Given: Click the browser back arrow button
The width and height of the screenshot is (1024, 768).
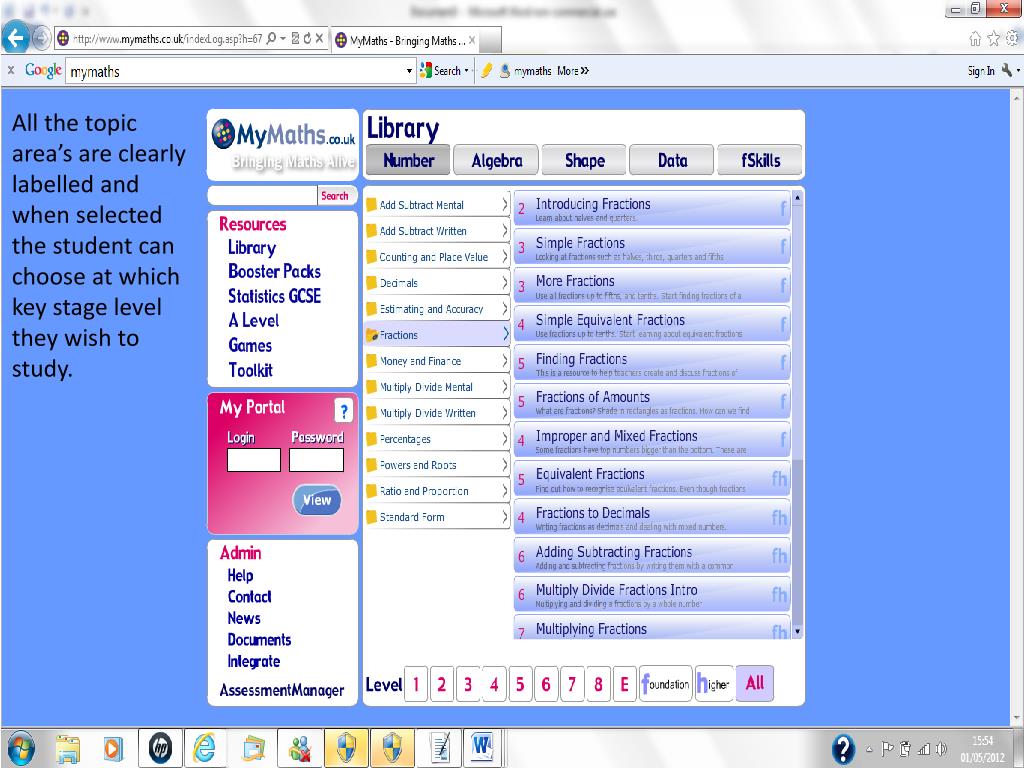Looking at the screenshot, I should [15, 39].
